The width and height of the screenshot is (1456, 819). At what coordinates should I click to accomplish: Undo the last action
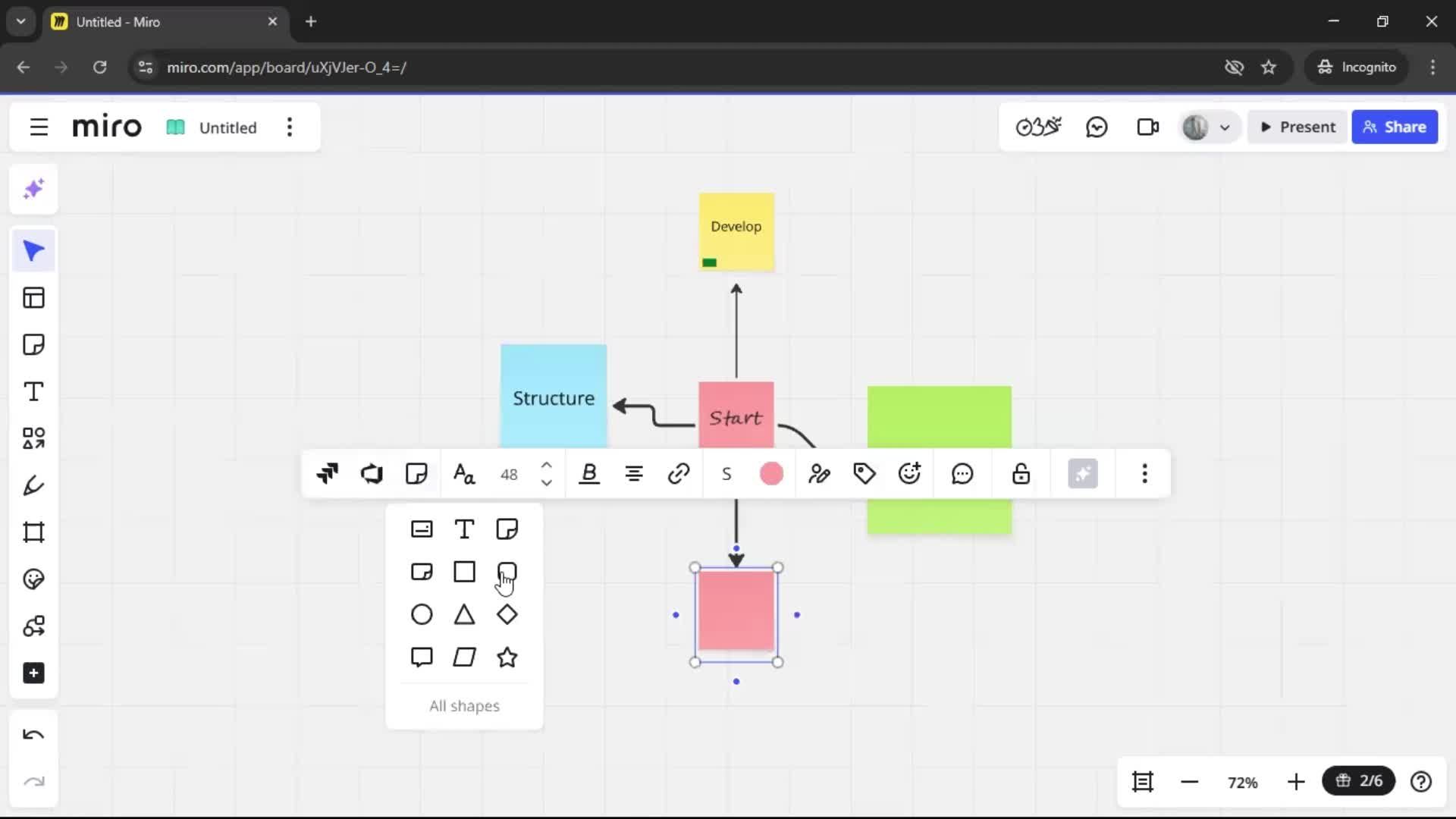pos(33,735)
